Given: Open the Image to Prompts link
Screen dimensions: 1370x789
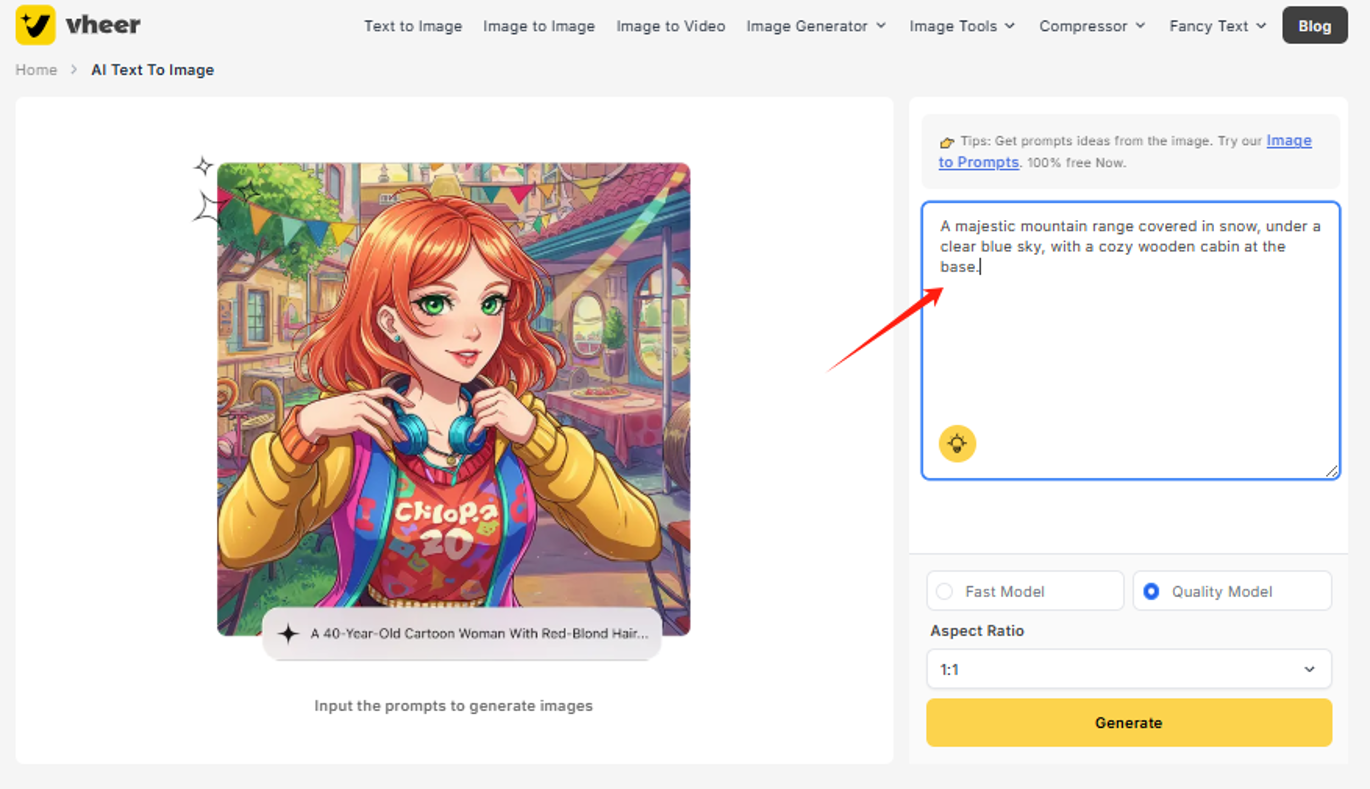Looking at the screenshot, I should point(1288,141).
